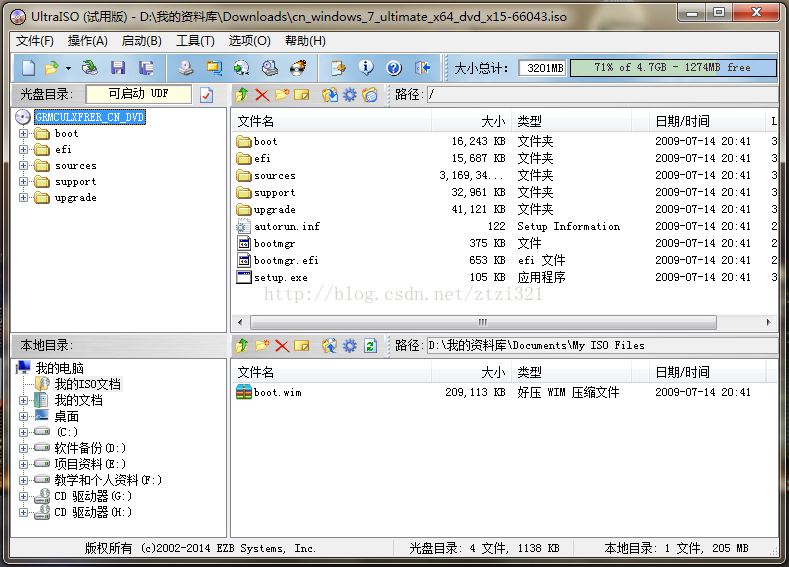Click the Burn CD/DVD image icon
Image resolution: width=789 pixels, height=567 pixels.
[298, 67]
